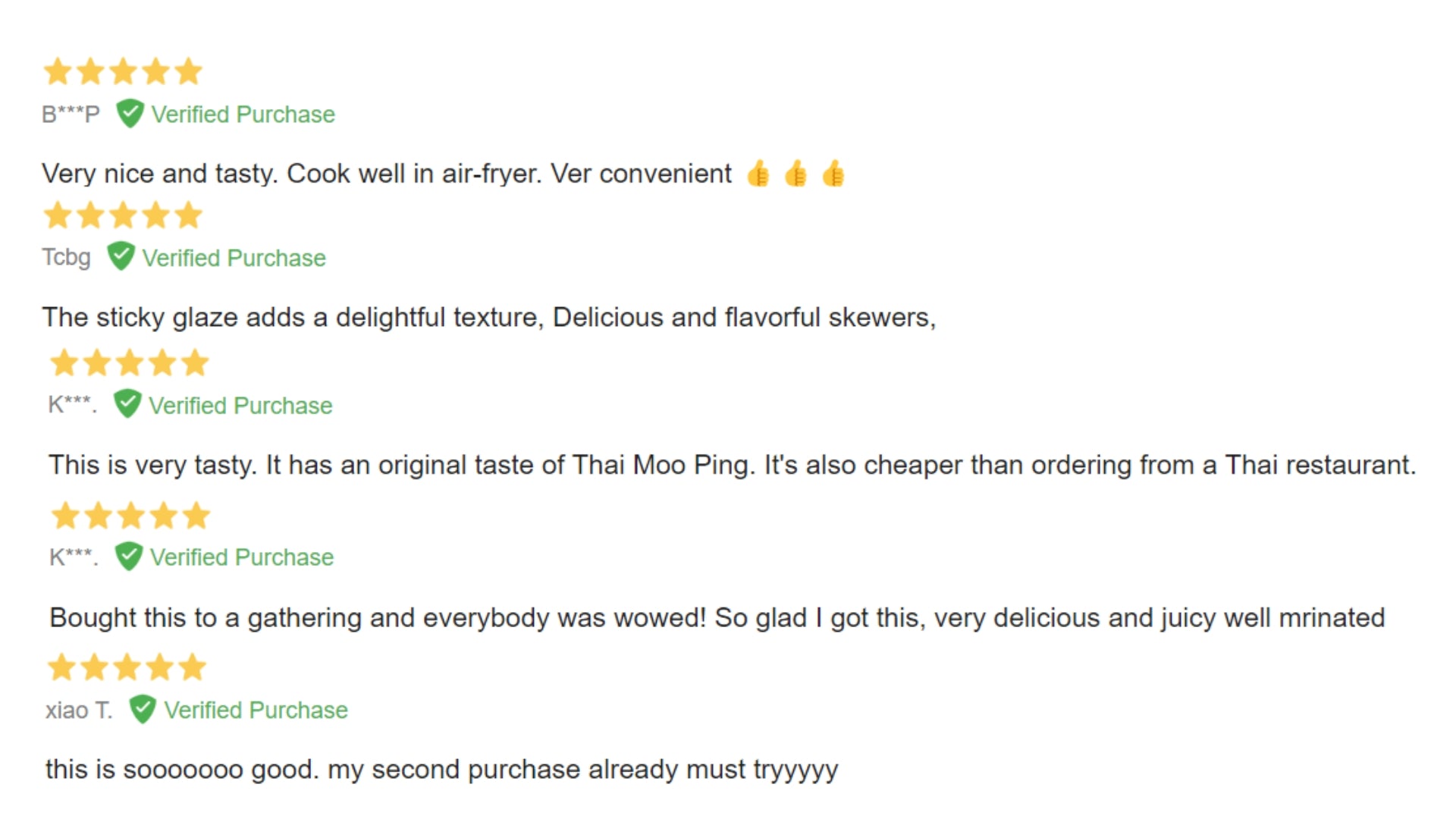The image size is (1456, 819).
Task: Click the third star of xiao T.'s rating
Action: [x=127, y=668]
